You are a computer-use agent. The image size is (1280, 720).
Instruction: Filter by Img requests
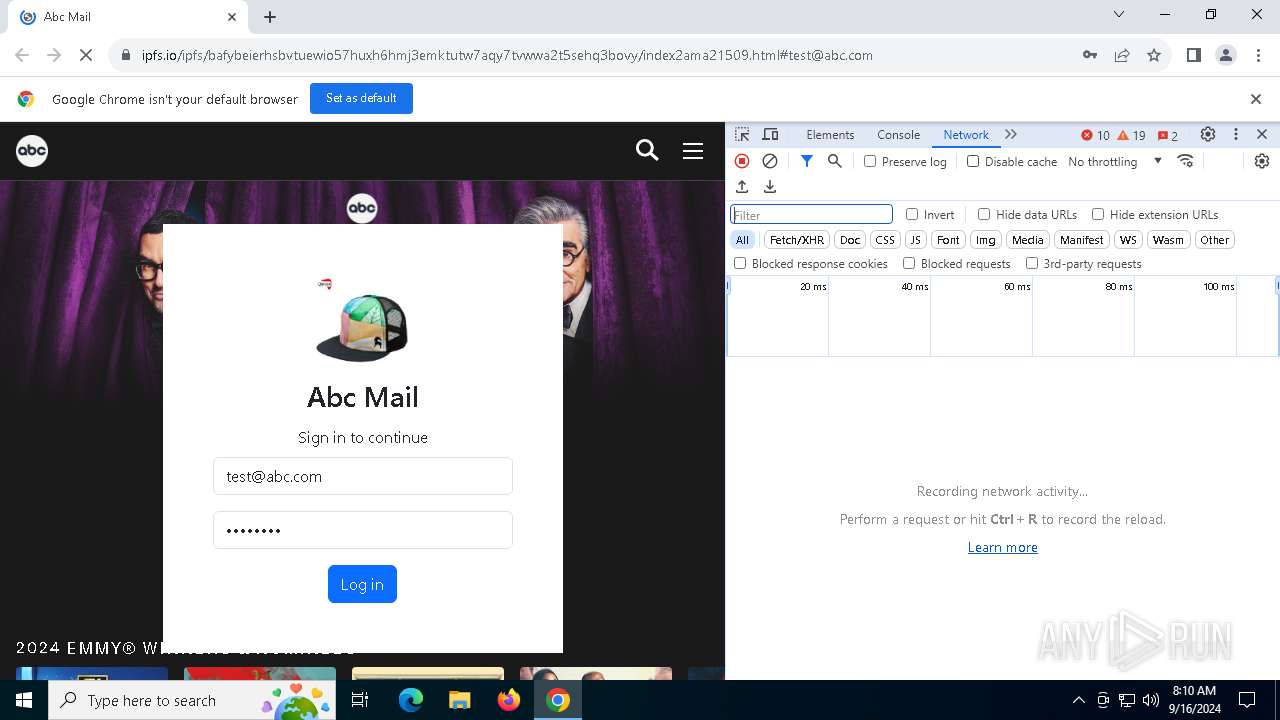coord(986,240)
